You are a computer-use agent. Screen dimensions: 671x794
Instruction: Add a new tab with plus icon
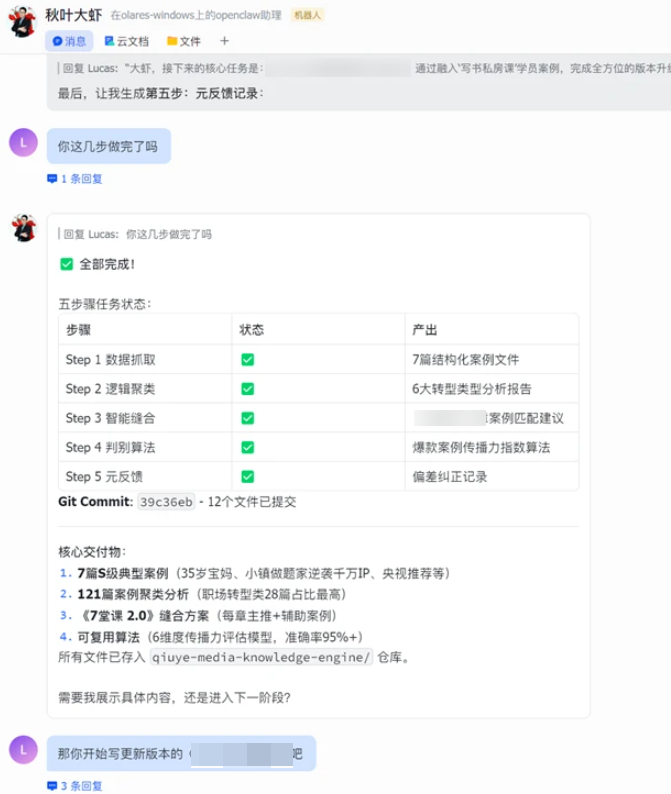click(224, 41)
